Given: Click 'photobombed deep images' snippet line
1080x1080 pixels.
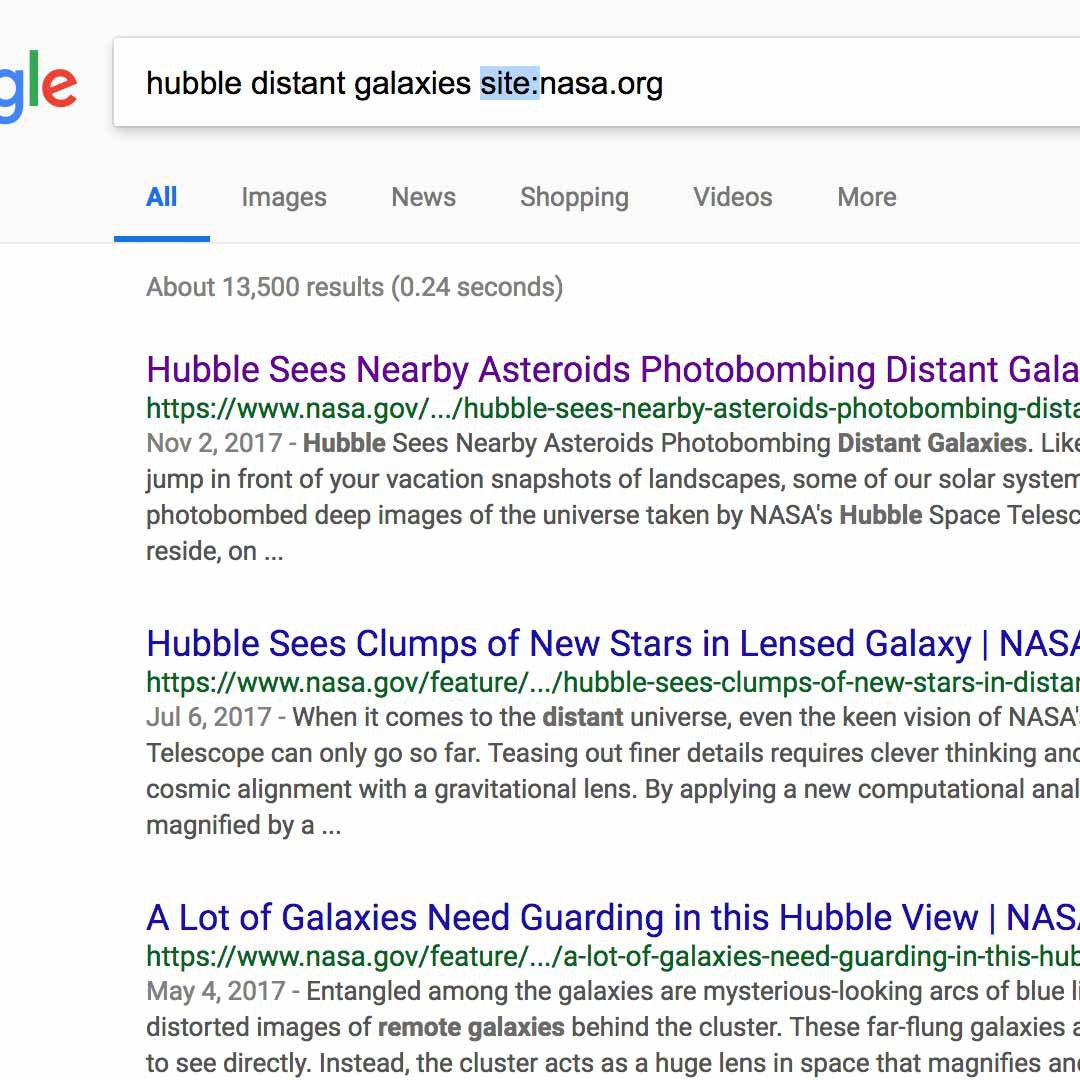Looking at the screenshot, I should click(x=613, y=515).
